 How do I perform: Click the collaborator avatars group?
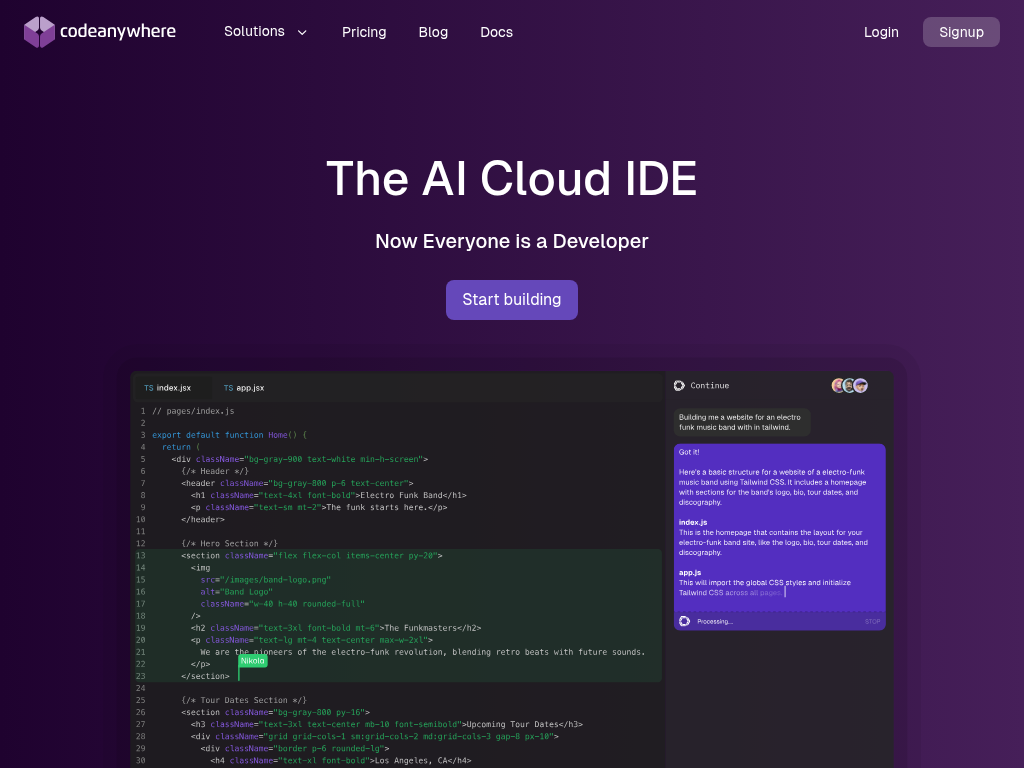coord(849,385)
